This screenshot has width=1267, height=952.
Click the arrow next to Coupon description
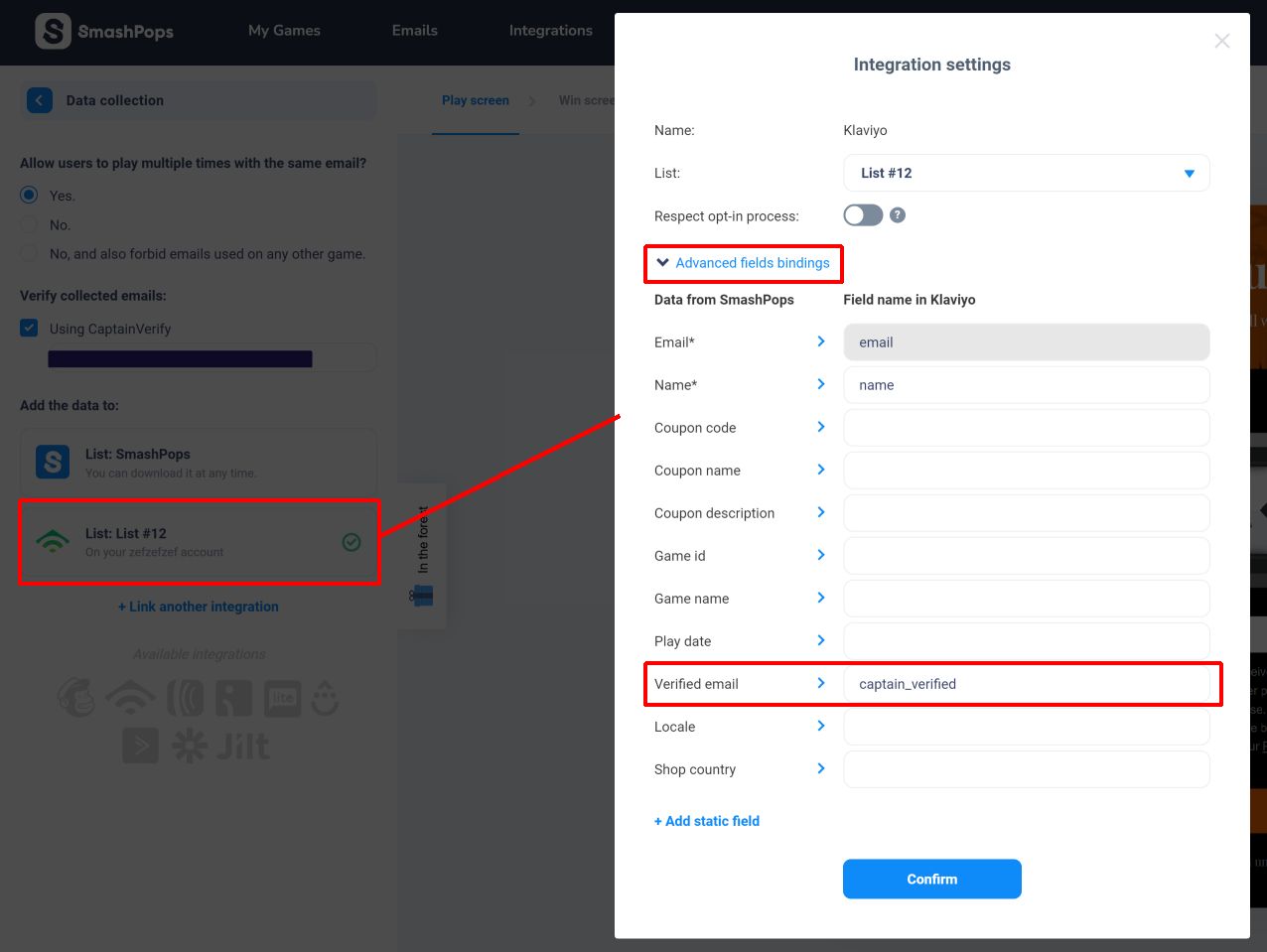click(x=821, y=512)
